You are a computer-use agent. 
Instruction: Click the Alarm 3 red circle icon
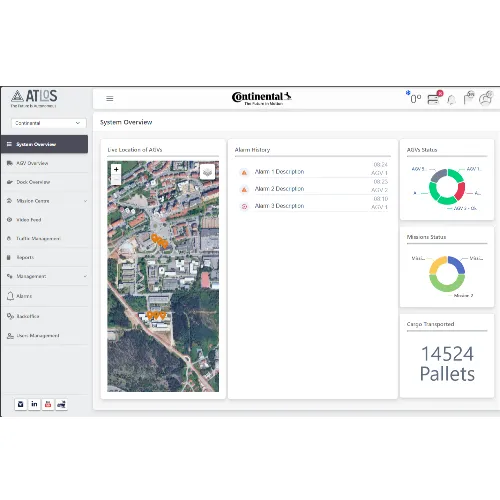(x=244, y=207)
